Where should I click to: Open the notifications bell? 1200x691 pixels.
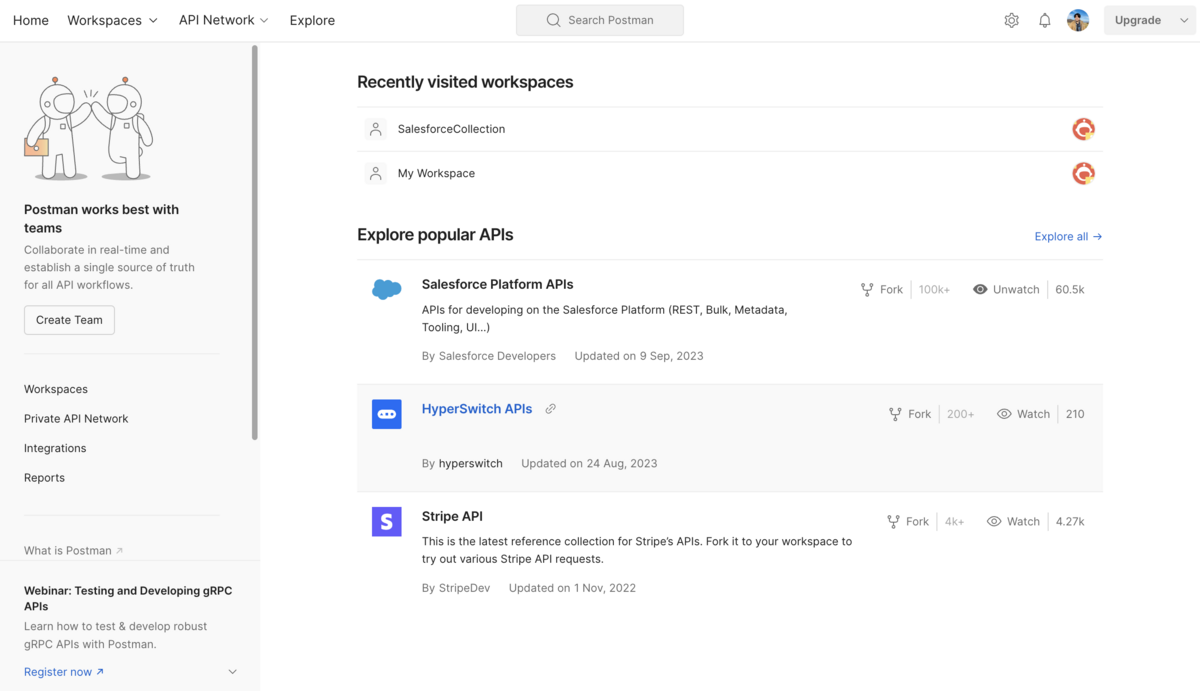click(1044, 20)
